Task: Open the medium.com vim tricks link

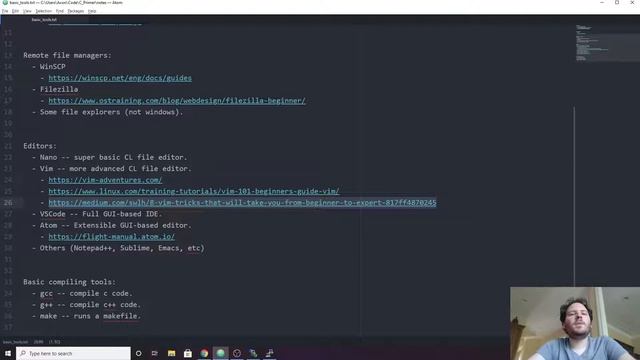Action: [x=242, y=202]
